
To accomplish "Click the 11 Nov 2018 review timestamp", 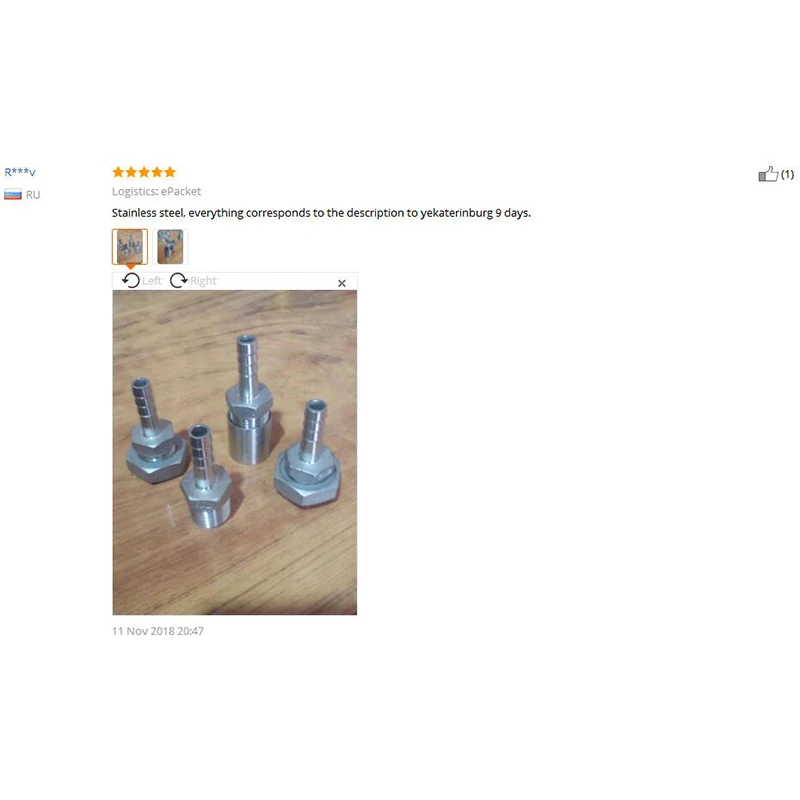I will [158, 631].
